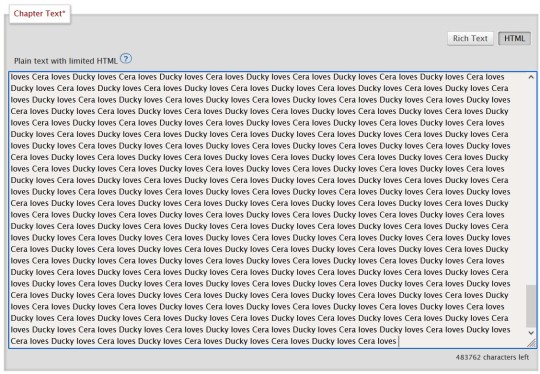The image size is (540, 374).
Task: Click the '483762 characters left' counter
Action: coord(492,357)
